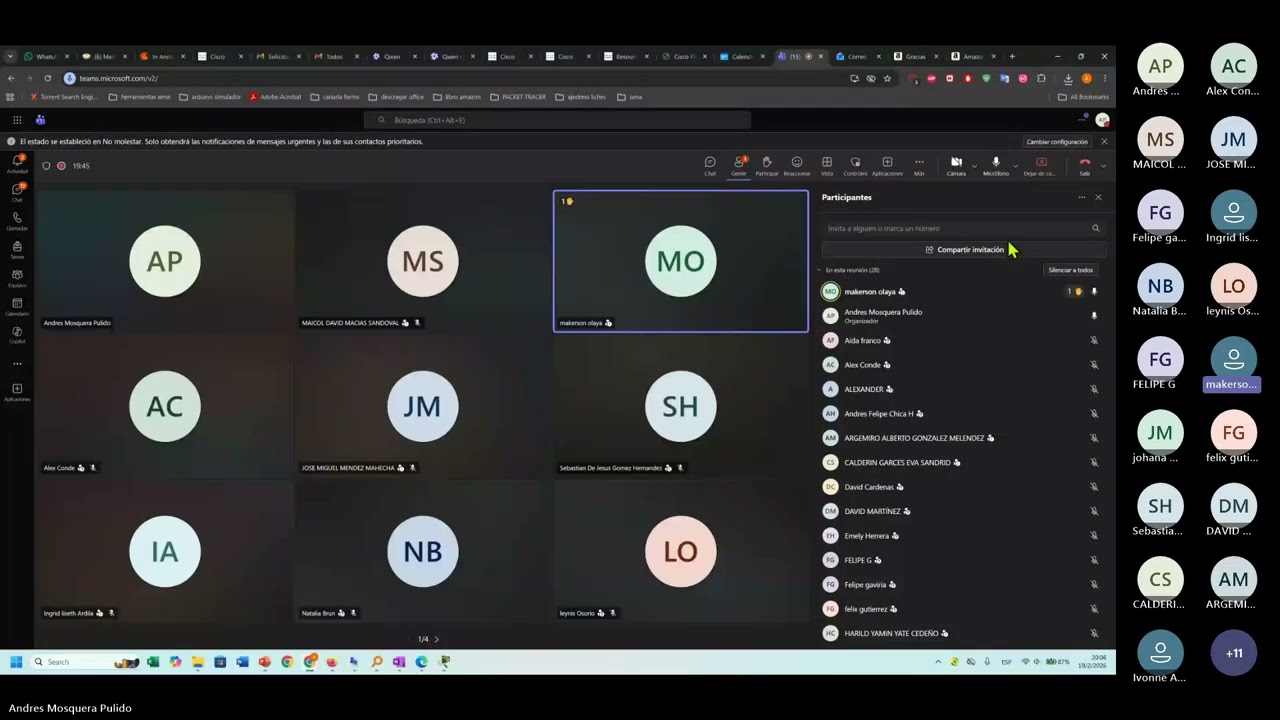Open Aplicaciones in the meeting toolbar
The width and height of the screenshot is (1280, 720).
click(x=887, y=165)
